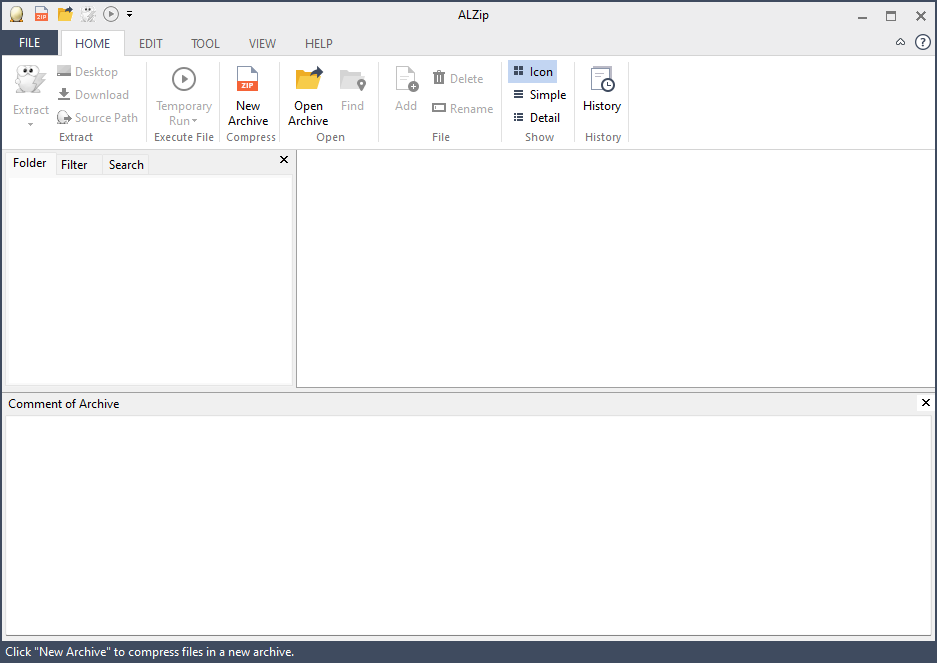This screenshot has height=663, width=937.
Task: Click the New Archive ribbon icon
Action: [247, 80]
